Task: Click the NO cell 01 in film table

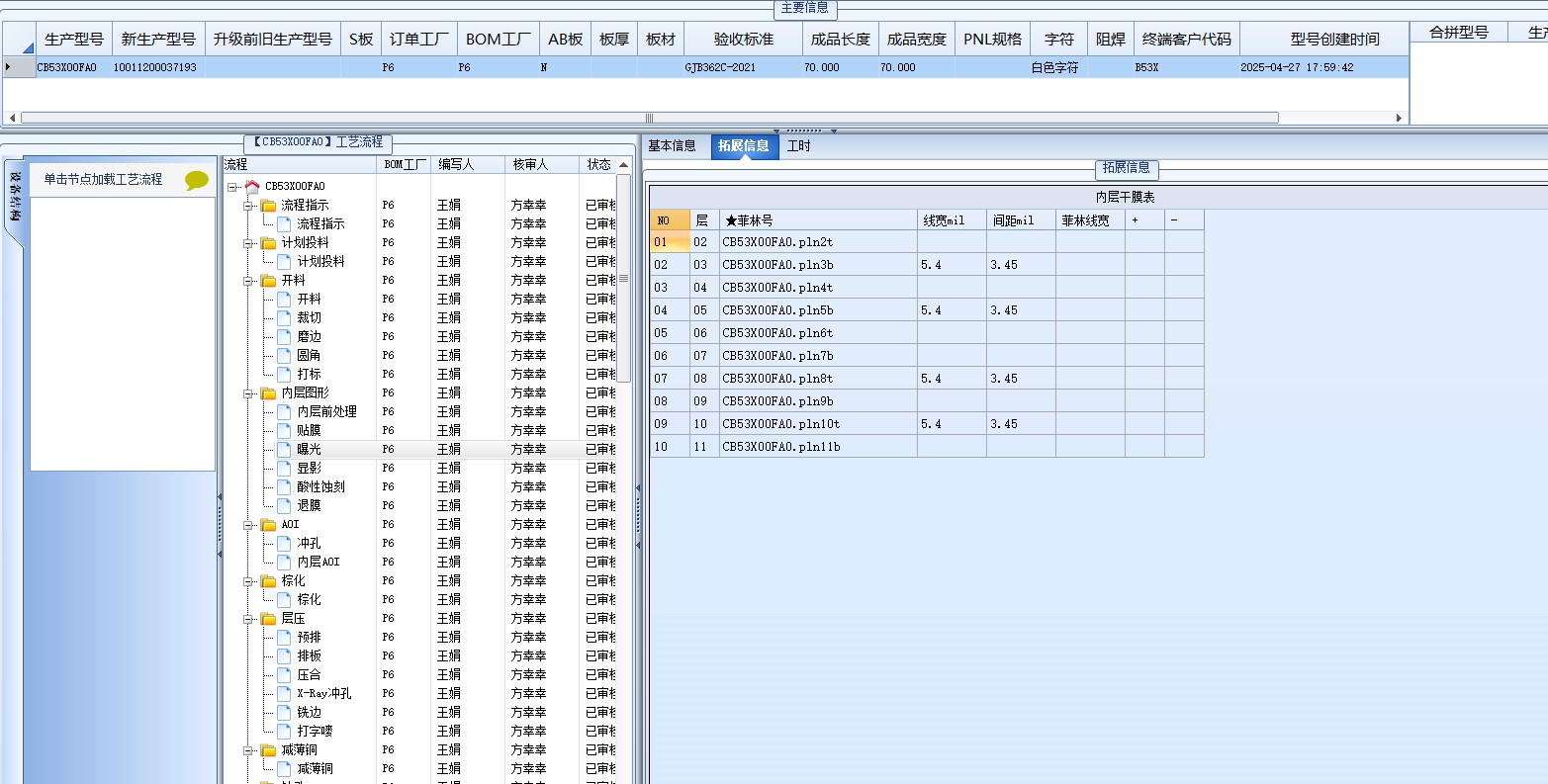Action: point(670,242)
